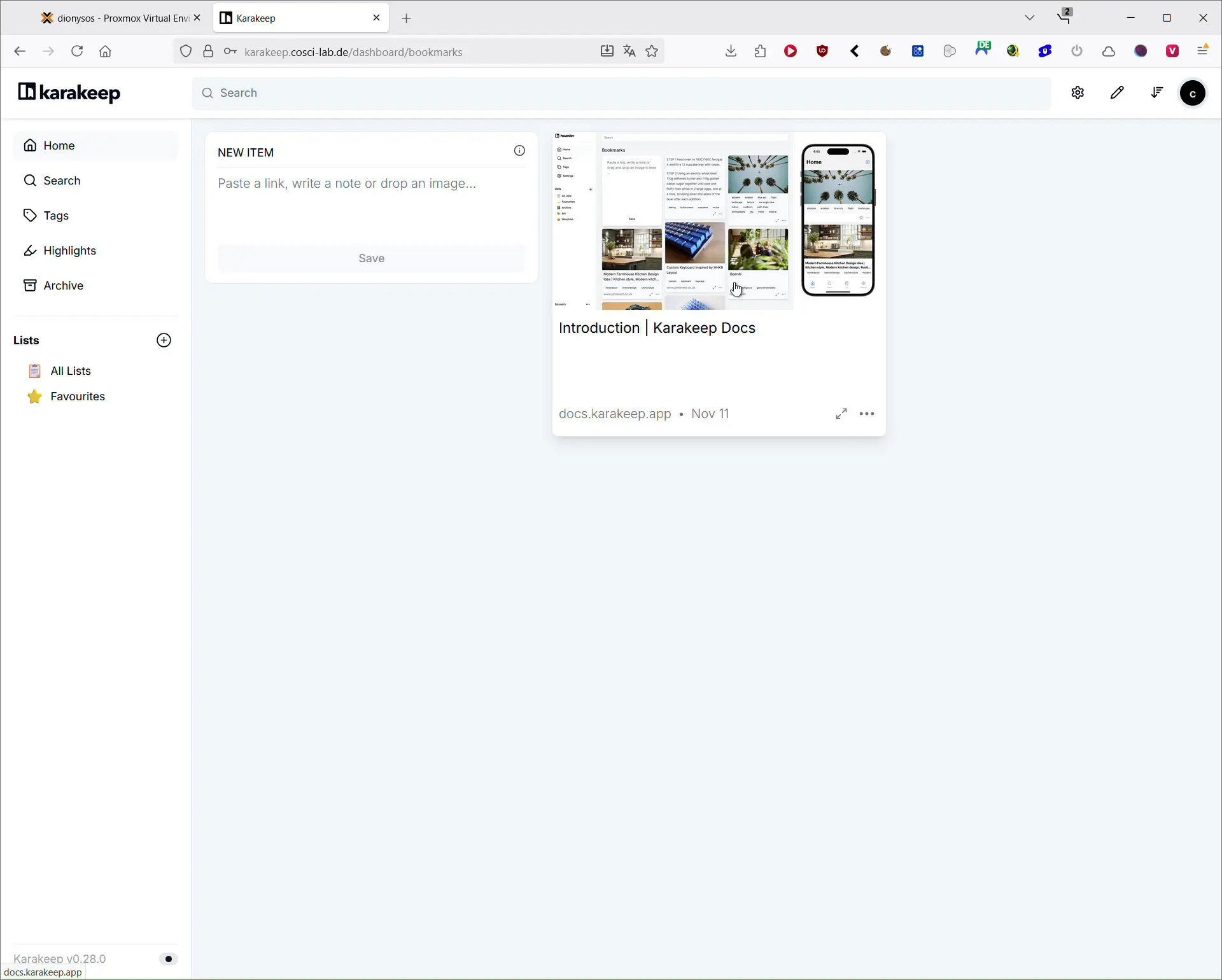Open user profile avatar menu
Screen dimensions: 1222x980
1193,94
